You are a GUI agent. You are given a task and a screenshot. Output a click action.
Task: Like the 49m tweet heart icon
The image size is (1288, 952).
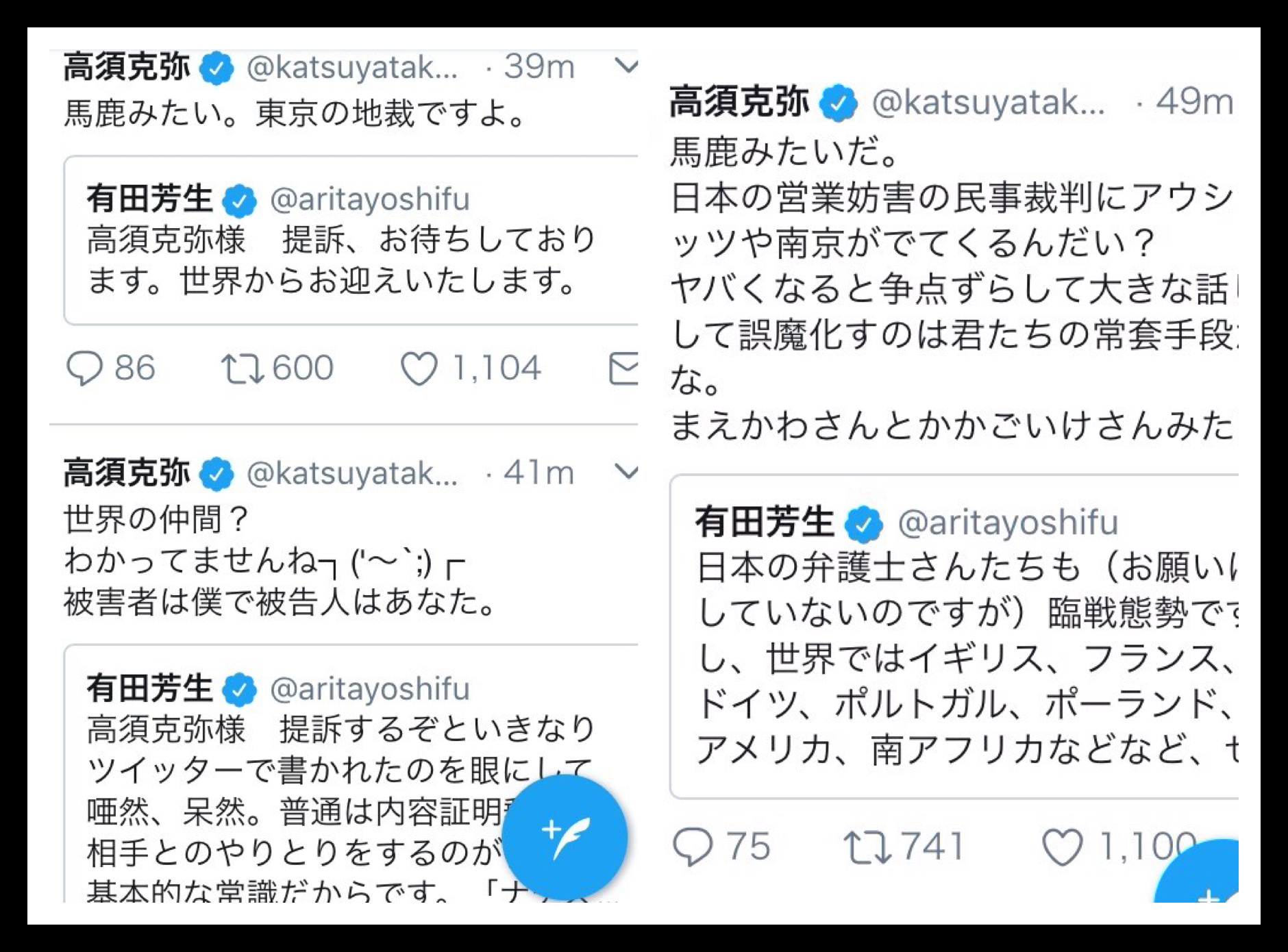(1062, 847)
